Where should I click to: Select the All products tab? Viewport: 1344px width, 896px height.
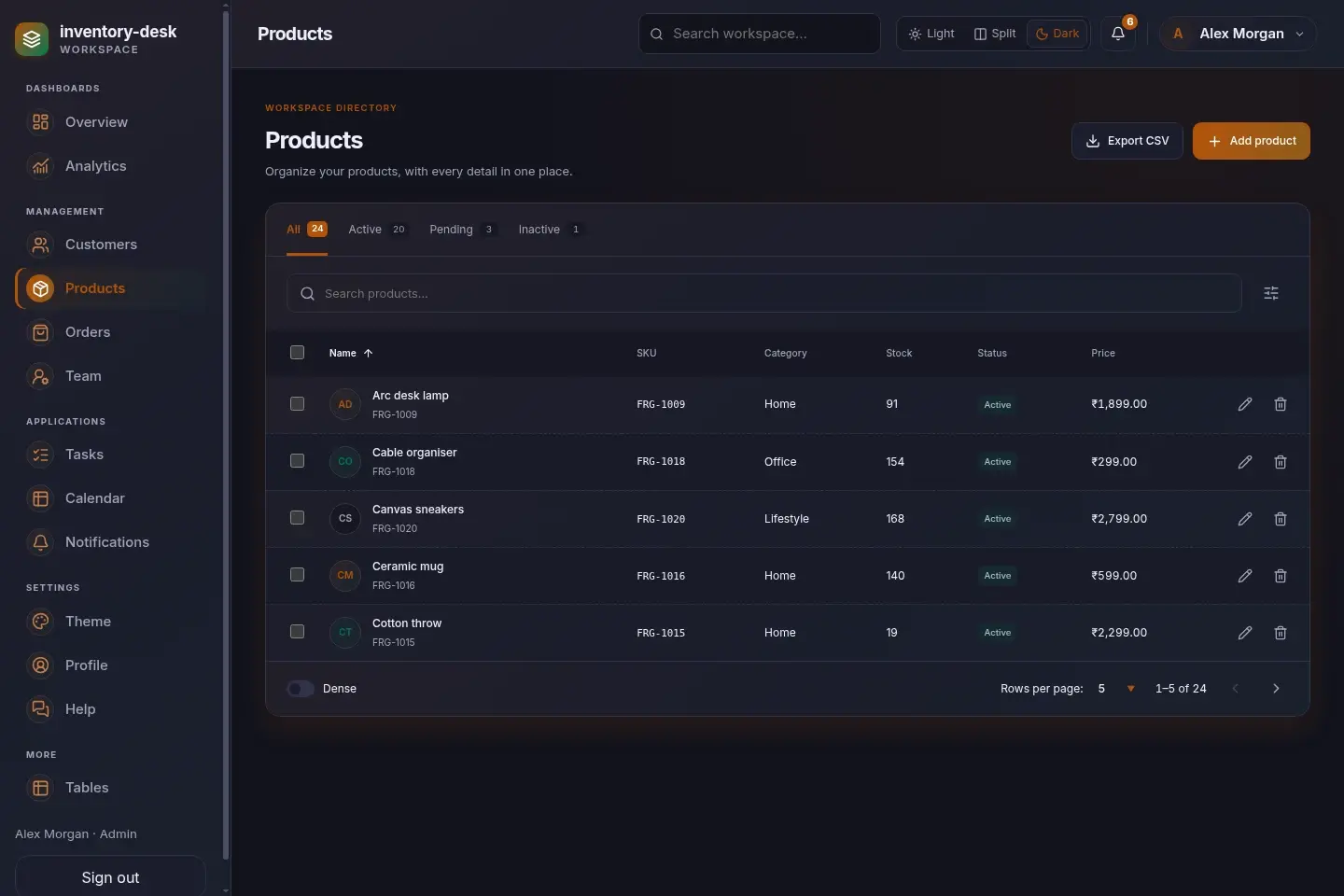pyautogui.click(x=307, y=230)
